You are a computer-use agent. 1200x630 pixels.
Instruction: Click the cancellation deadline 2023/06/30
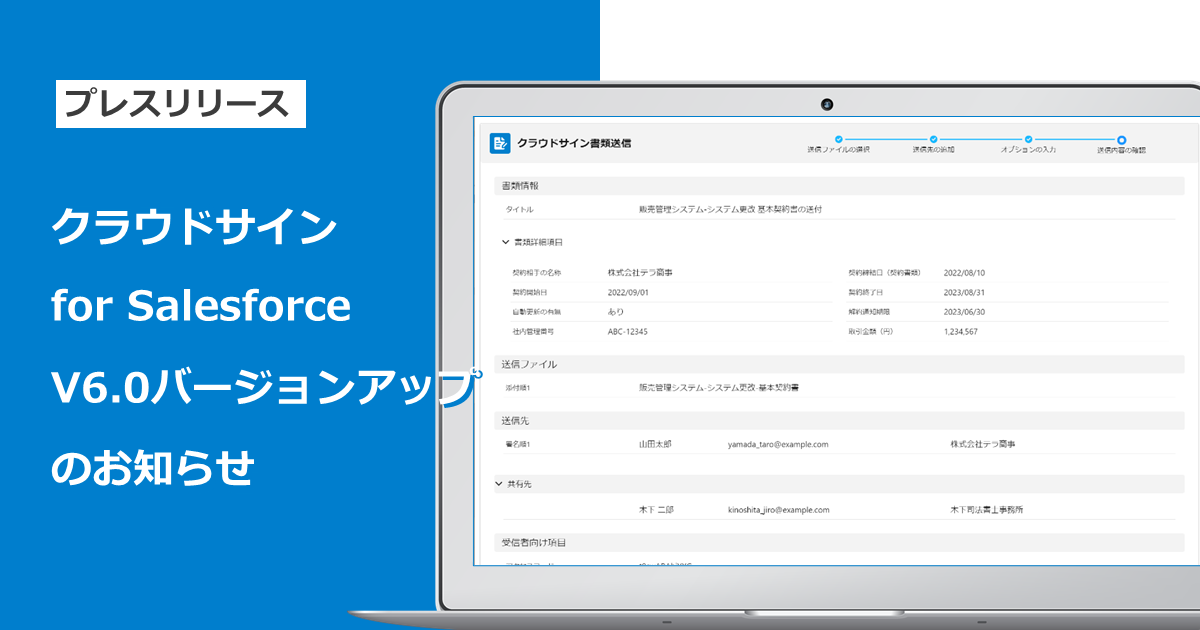pyautogui.click(x=964, y=312)
